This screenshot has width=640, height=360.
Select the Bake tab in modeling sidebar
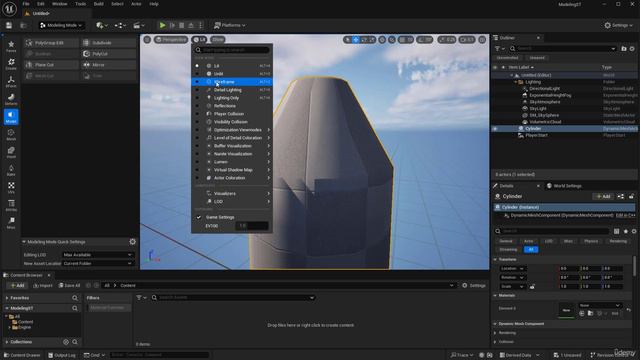click(x=11, y=170)
